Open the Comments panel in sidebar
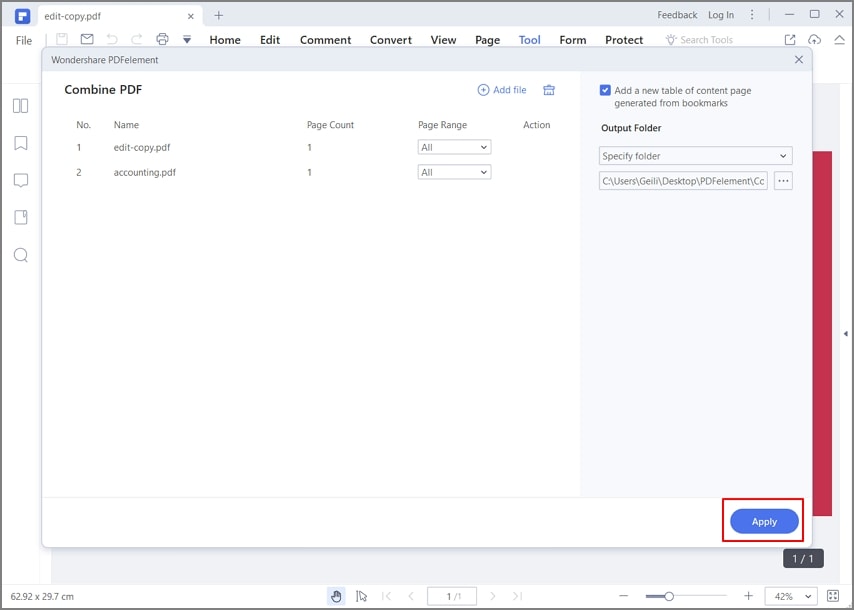Image resolution: width=854 pixels, height=610 pixels. (x=20, y=180)
